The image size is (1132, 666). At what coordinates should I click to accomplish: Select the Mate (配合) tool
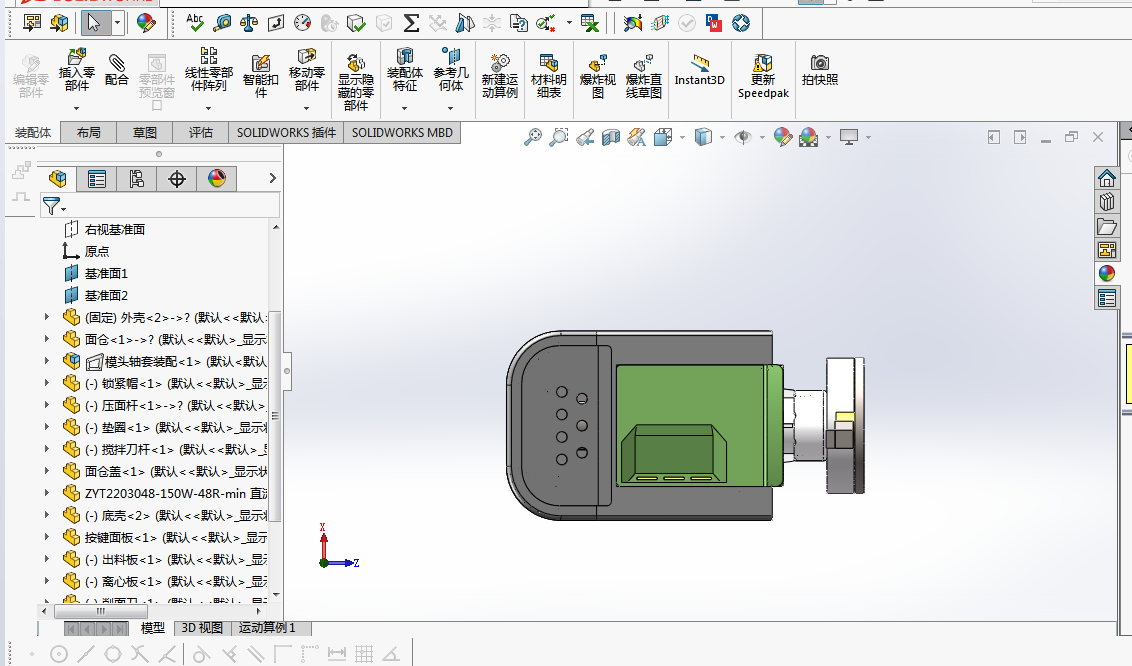click(x=116, y=71)
